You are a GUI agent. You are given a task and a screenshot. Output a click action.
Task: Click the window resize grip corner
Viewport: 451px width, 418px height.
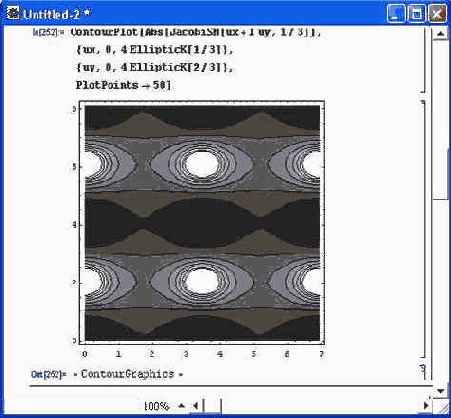coord(441,406)
